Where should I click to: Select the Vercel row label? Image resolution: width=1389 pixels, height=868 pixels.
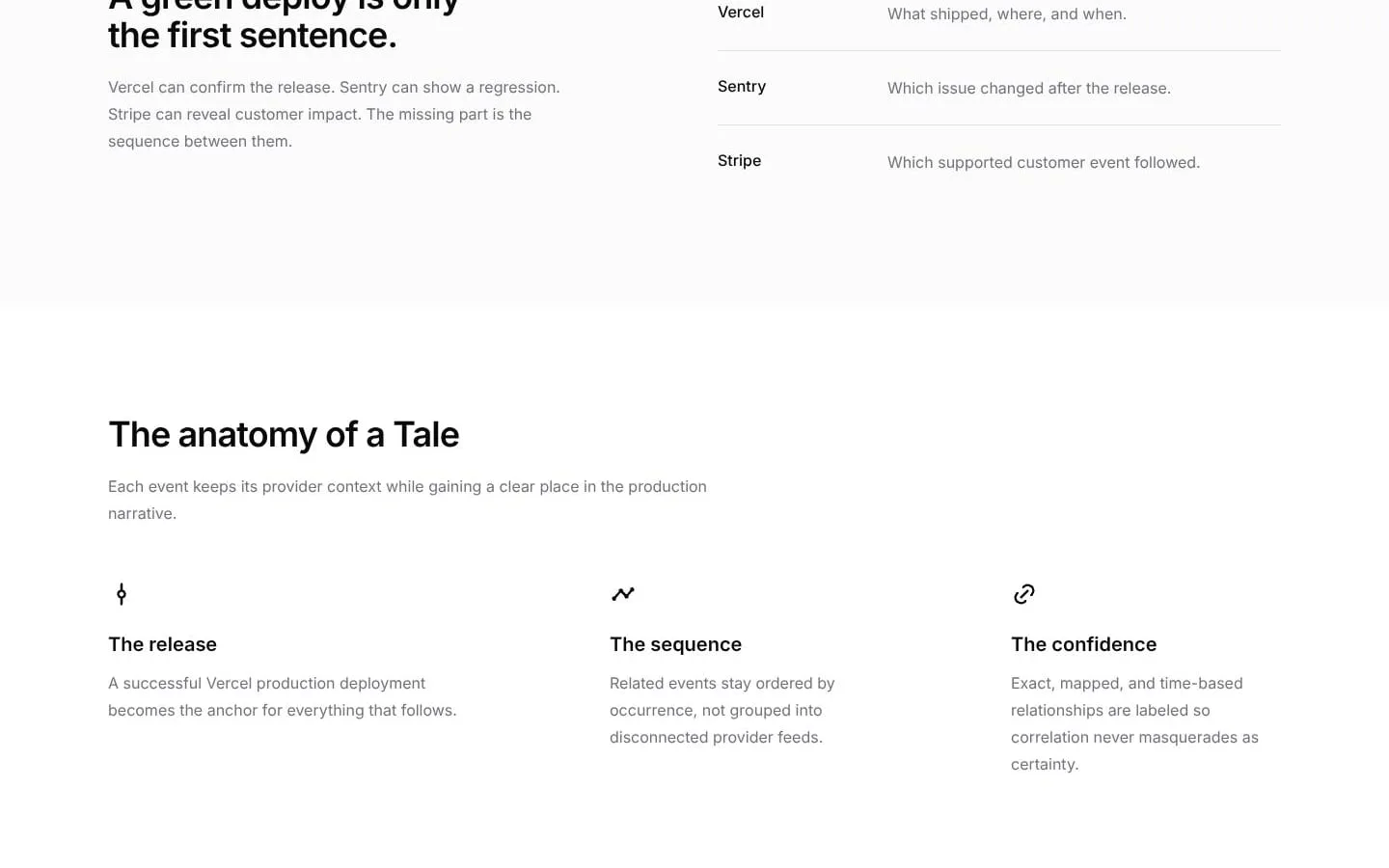(741, 13)
